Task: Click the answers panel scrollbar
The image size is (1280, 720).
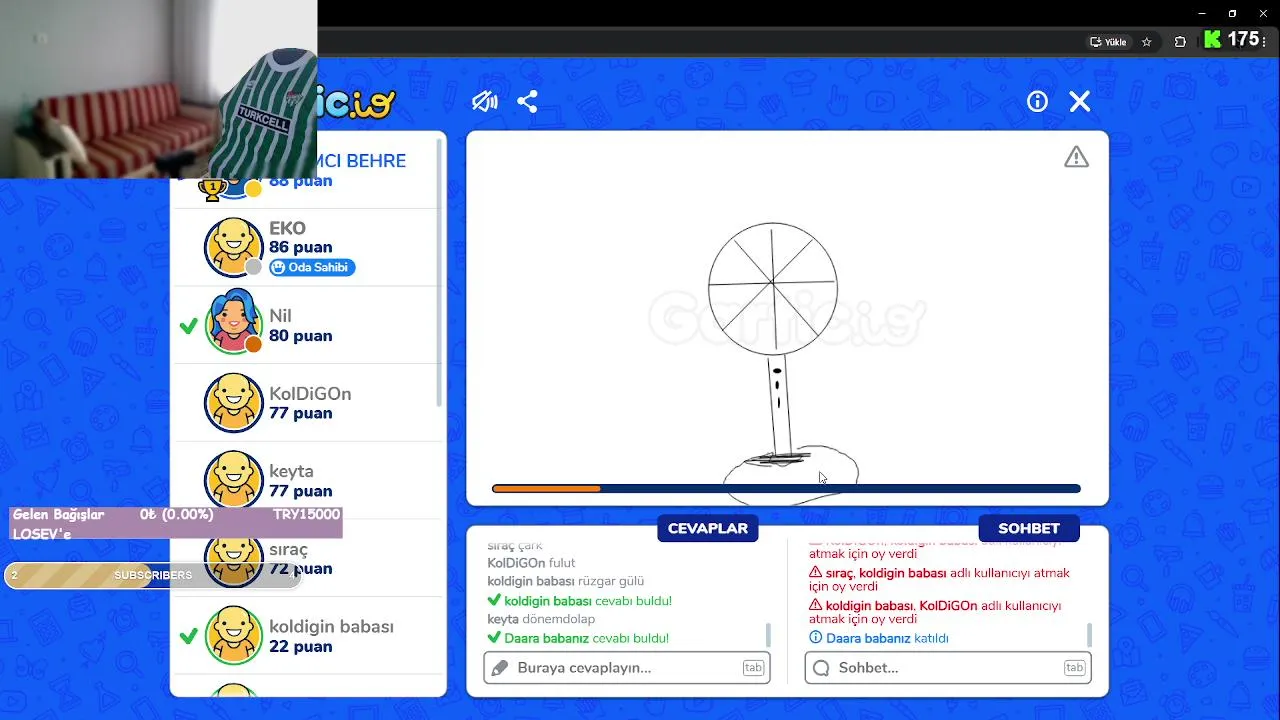Action: tap(768, 634)
